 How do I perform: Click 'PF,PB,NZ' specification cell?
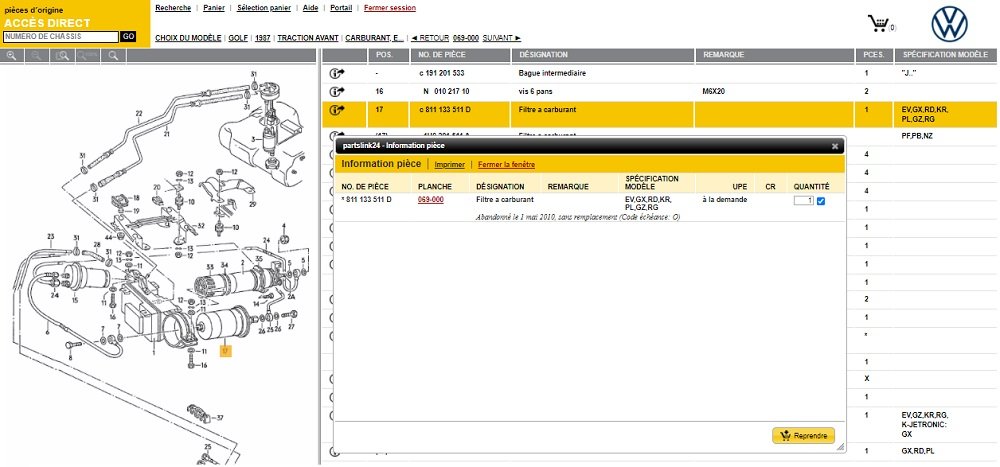[917, 136]
